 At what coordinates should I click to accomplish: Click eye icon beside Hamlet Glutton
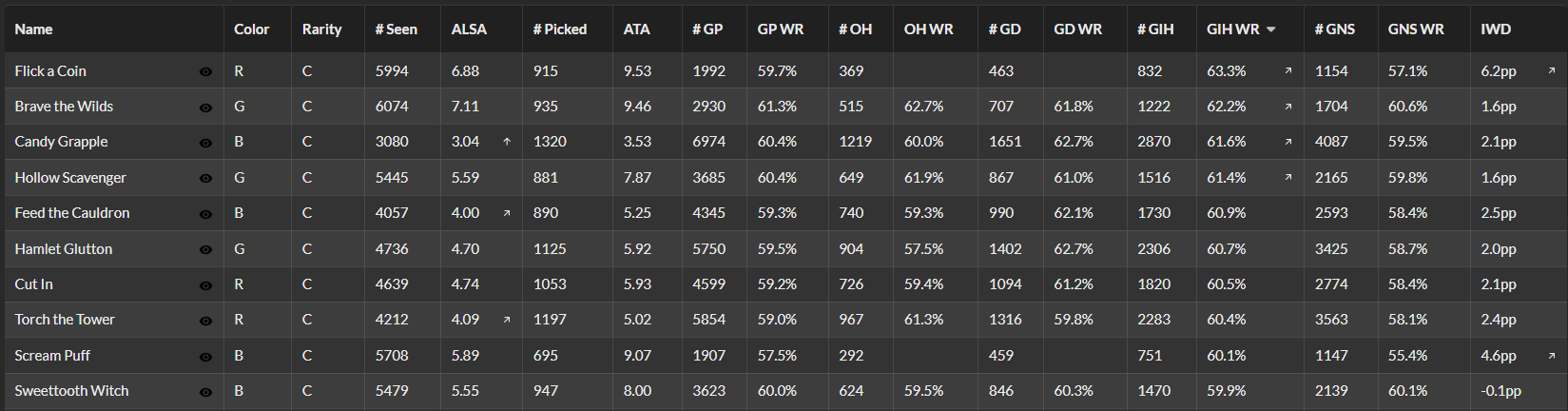click(205, 250)
